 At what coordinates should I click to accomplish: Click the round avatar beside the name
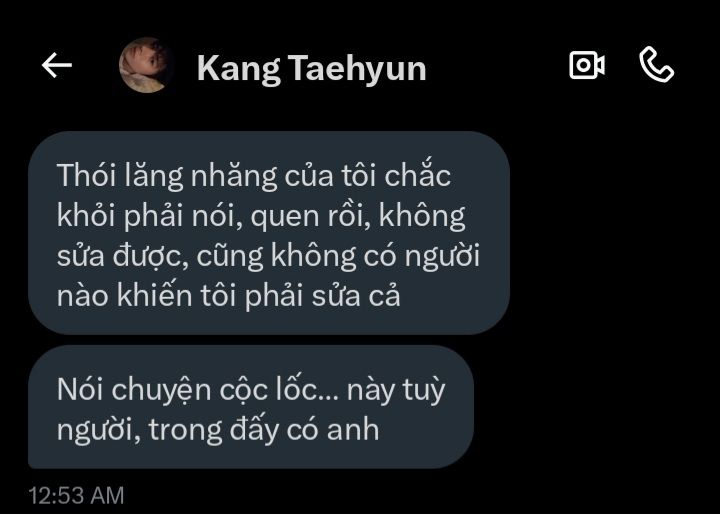146,65
